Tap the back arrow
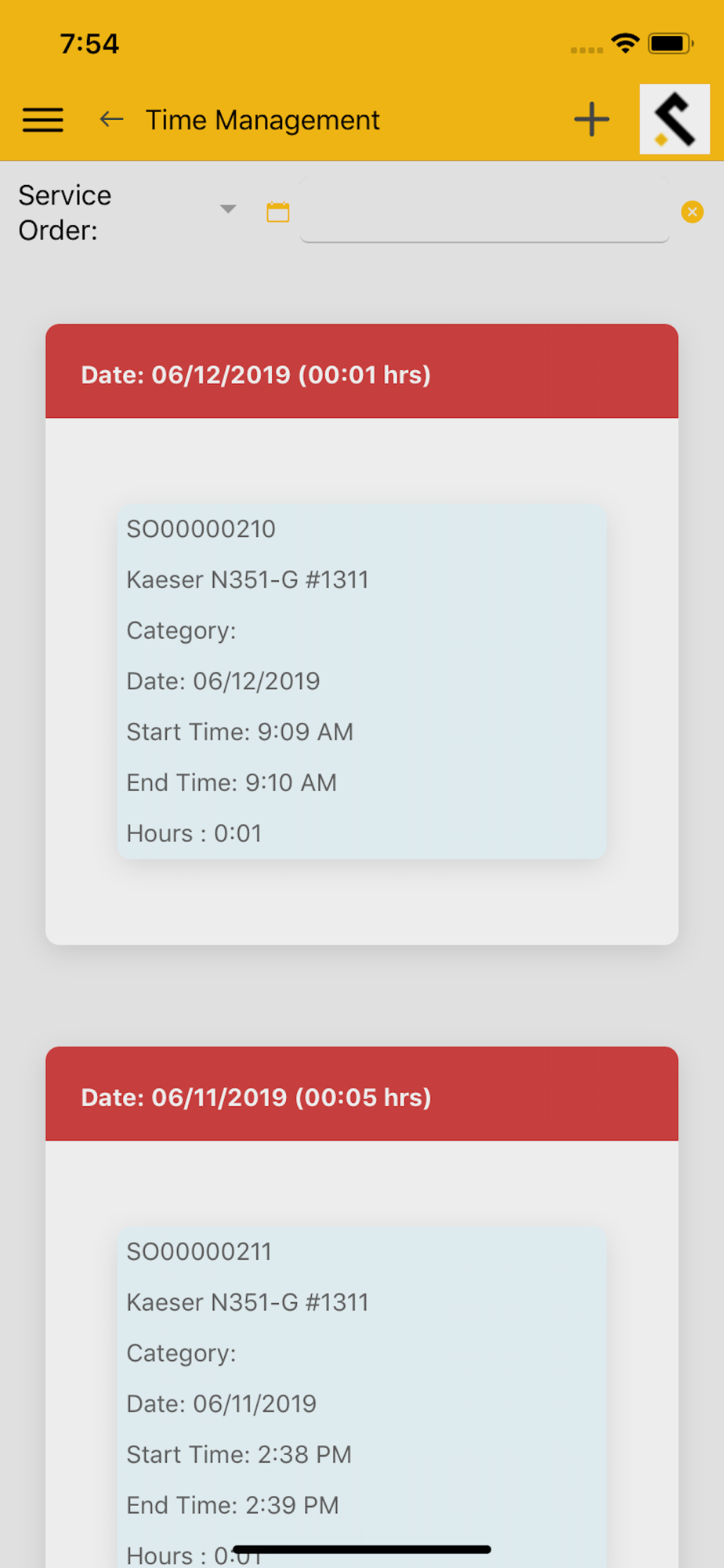Viewport: 724px width, 1568px height. pos(111,120)
